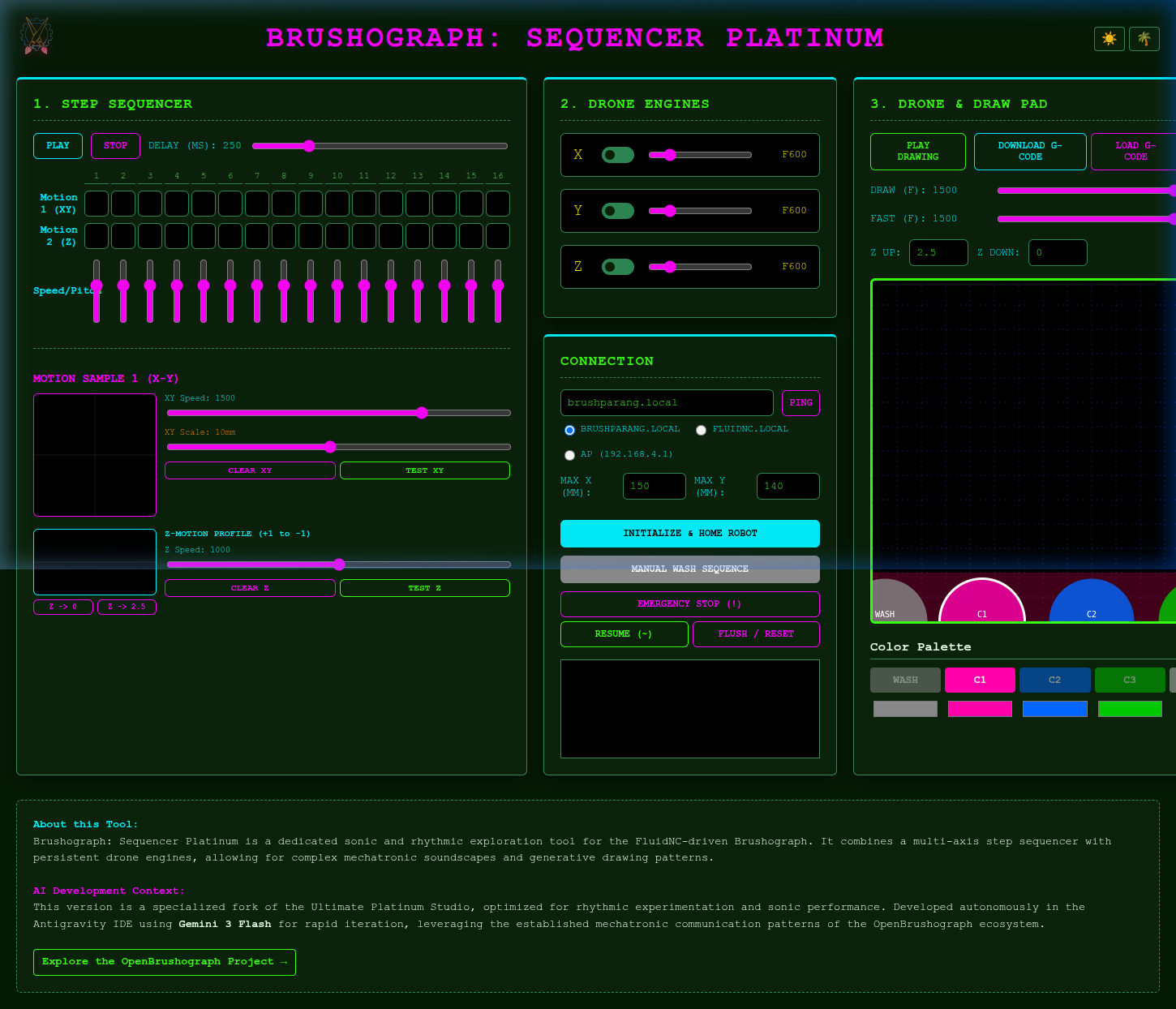The image size is (1176, 1009).
Task: Focus the hostname field brushparang.local
Action: click(x=667, y=403)
